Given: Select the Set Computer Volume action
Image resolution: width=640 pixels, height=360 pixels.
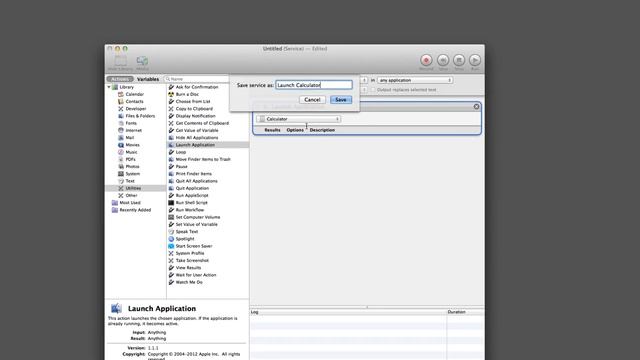Looking at the screenshot, I should [x=198, y=217].
